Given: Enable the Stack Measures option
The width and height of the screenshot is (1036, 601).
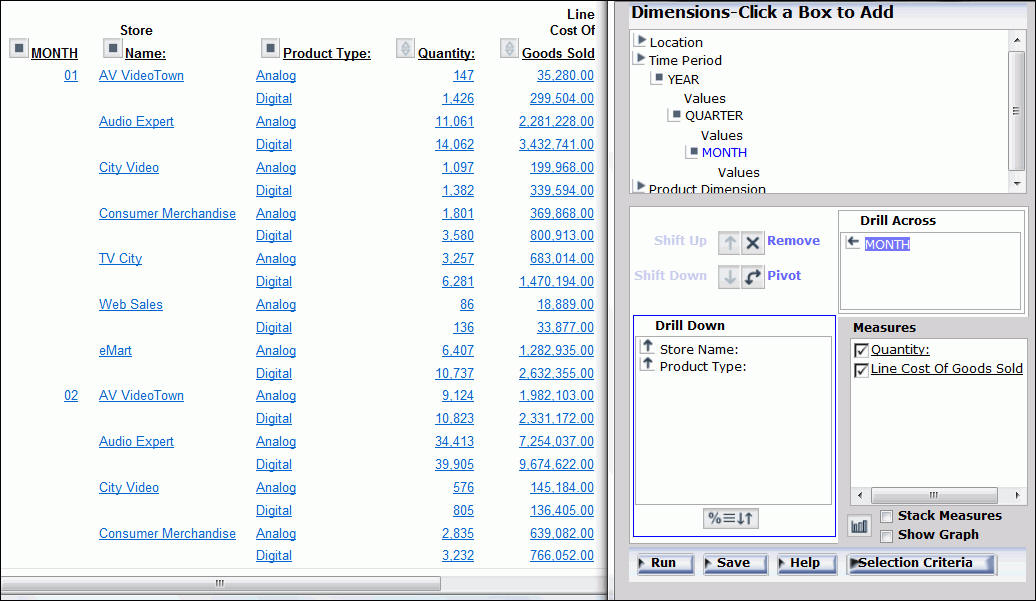Looking at the screenshot, I should 886,516.
